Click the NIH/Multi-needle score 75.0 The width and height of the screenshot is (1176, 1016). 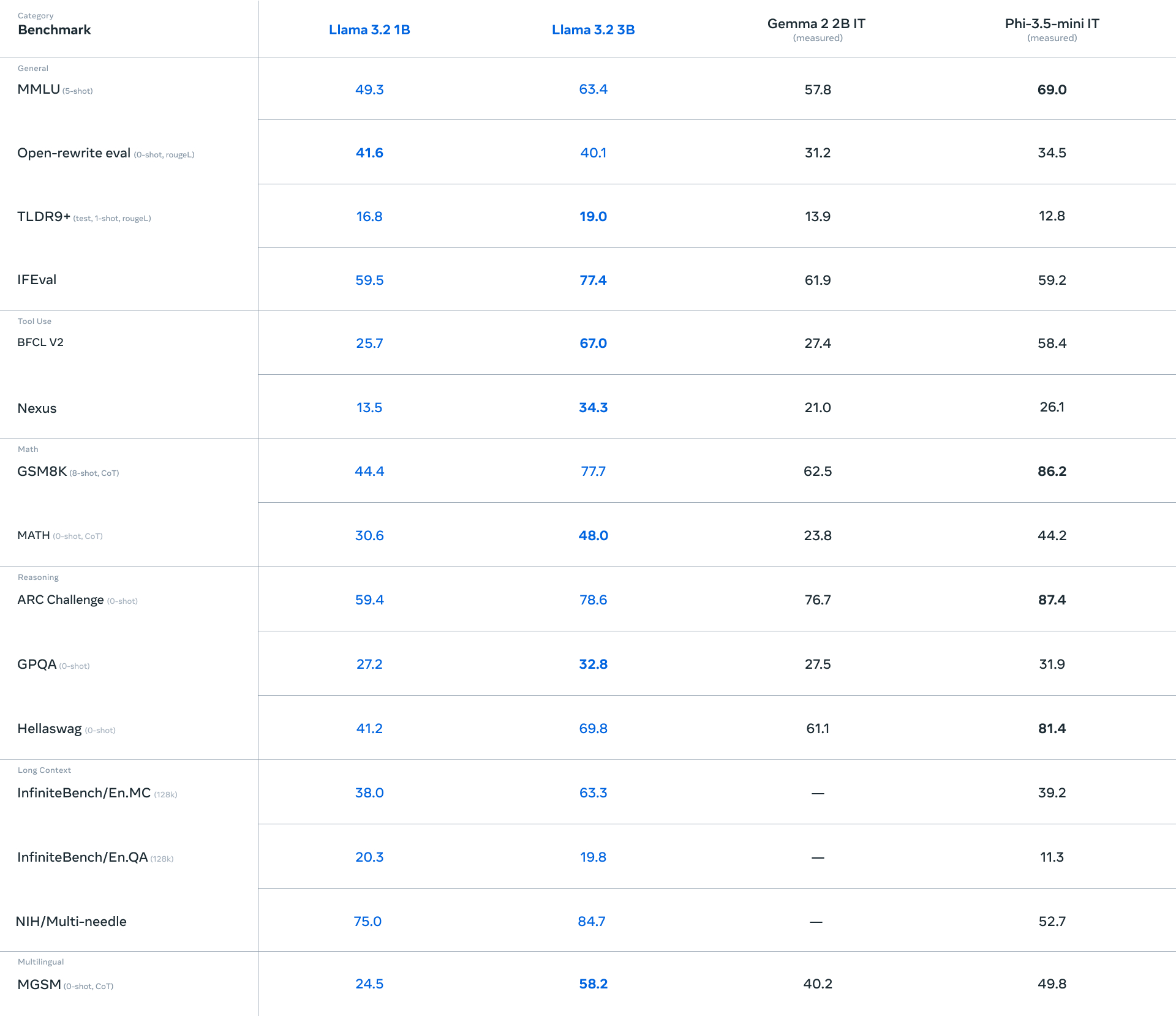[x=367, y=922]
